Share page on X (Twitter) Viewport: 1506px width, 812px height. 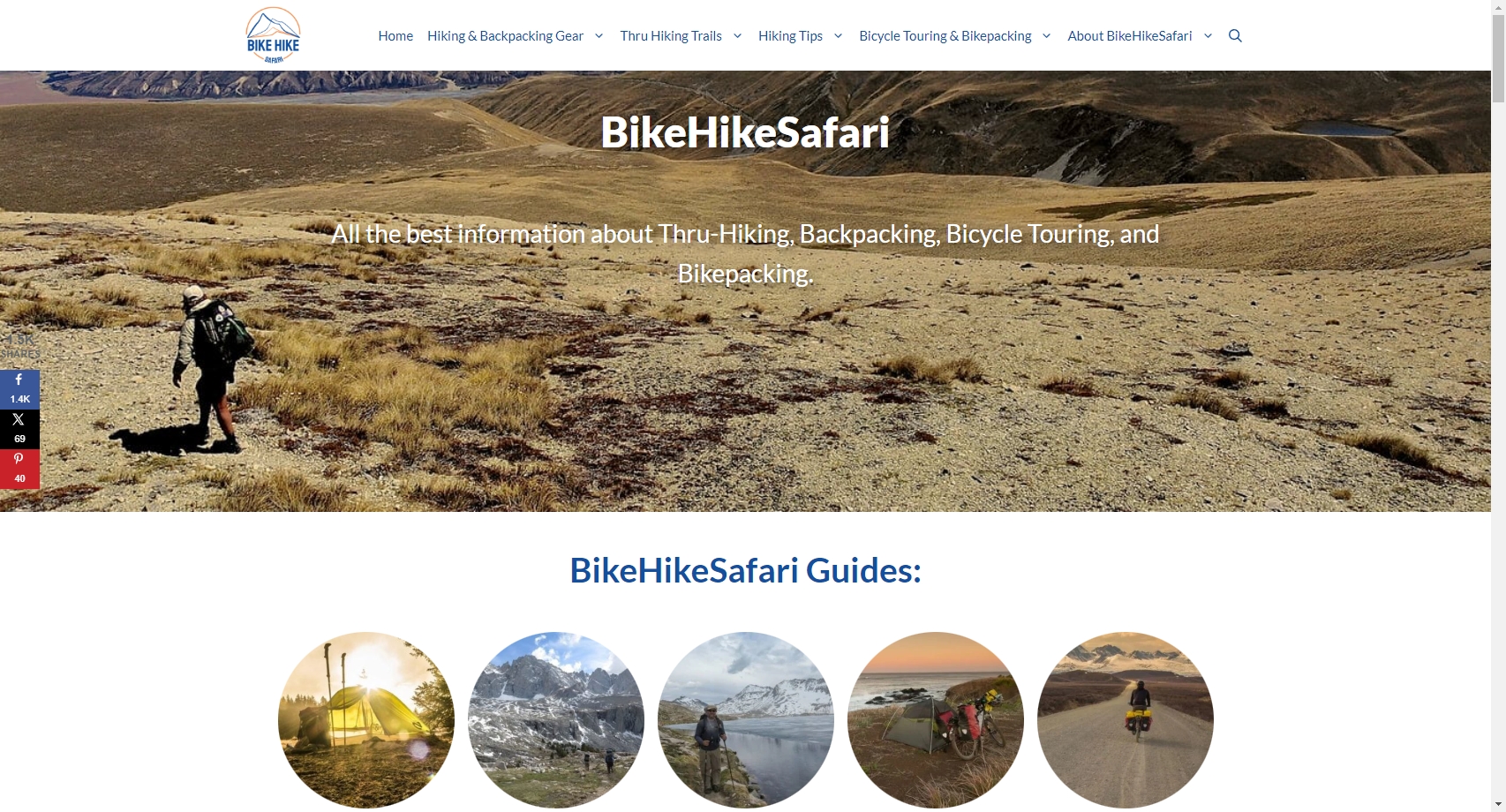pyautogui.click(x=19, y=429)
